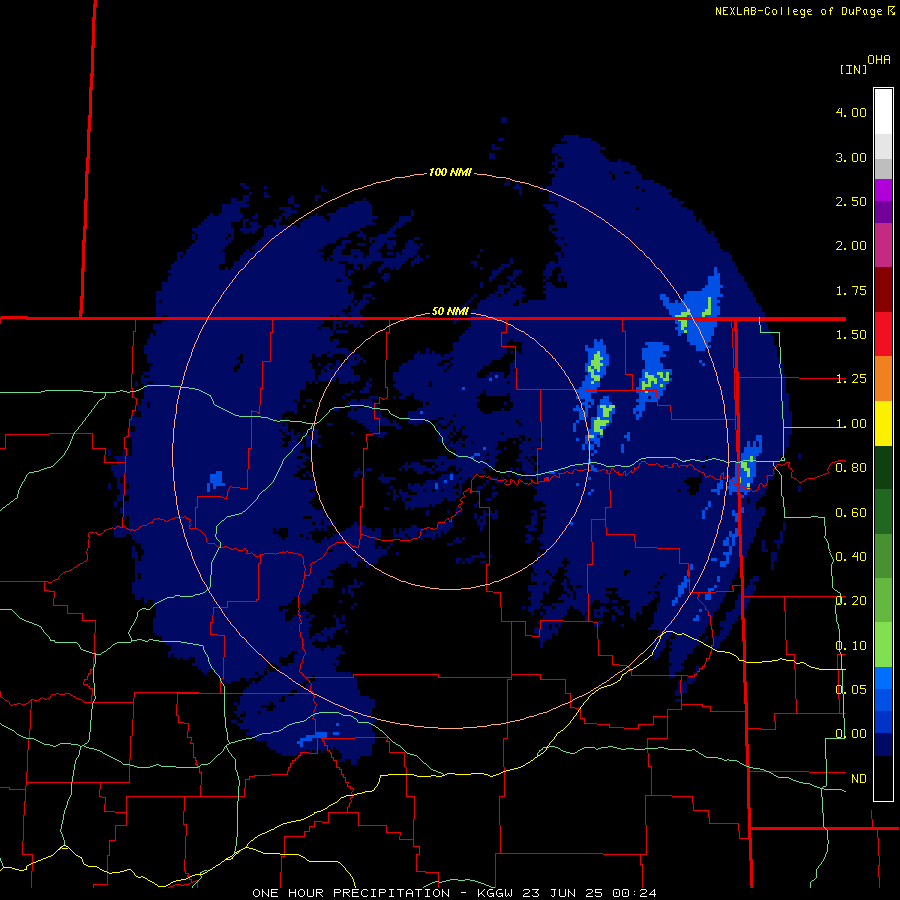
Task: Click the 50 NMI range ring label
Action: coord(450,312)
